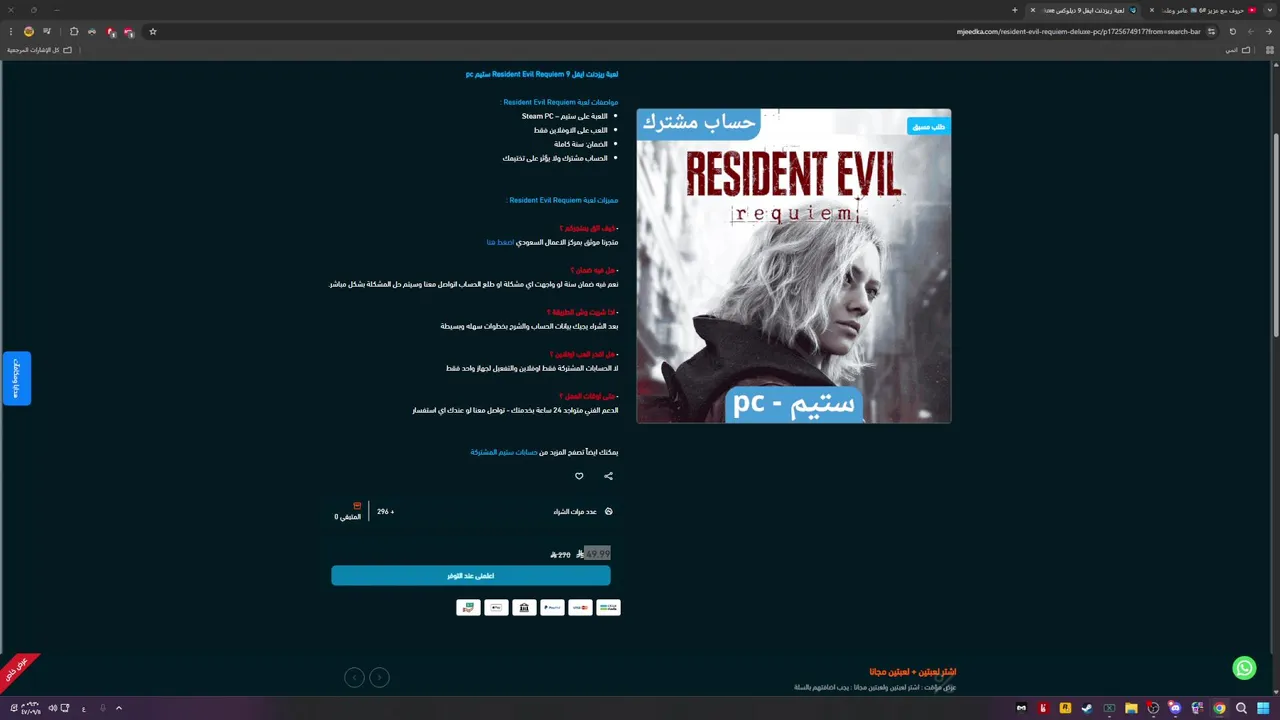Open the apps grid in bookmarks bar
This screenshot has width=1280, height=720.
(1268, 49)
